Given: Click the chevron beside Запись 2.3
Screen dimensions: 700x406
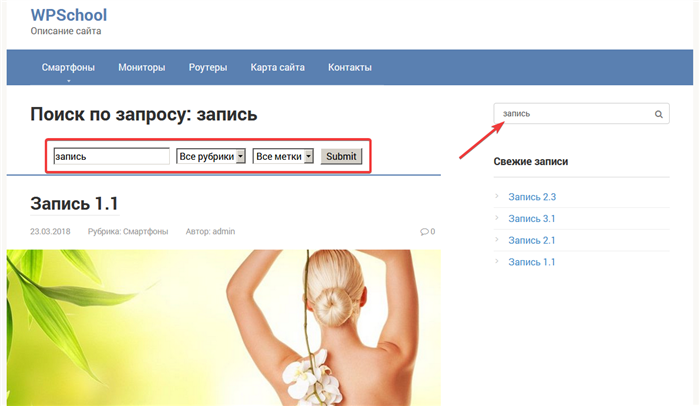Looking at the screenshot, I should 497,196.
